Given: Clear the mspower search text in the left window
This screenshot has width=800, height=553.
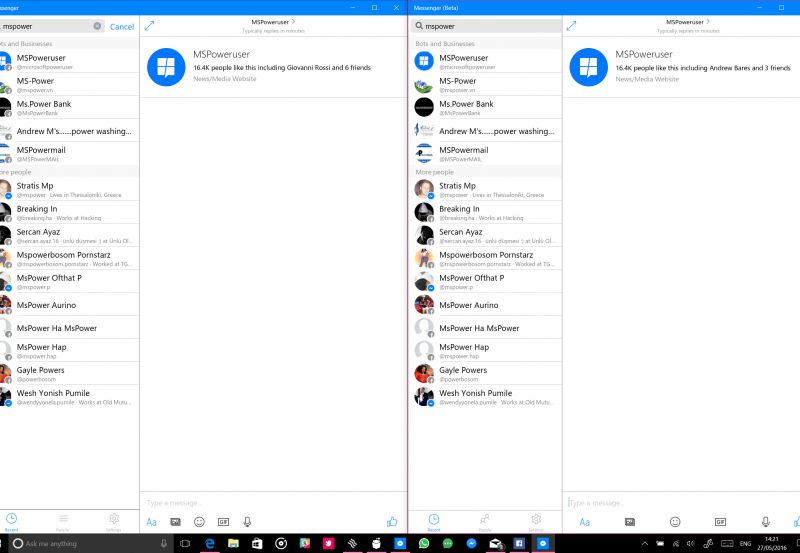Looking at the screenshot, I should (97, 26).
